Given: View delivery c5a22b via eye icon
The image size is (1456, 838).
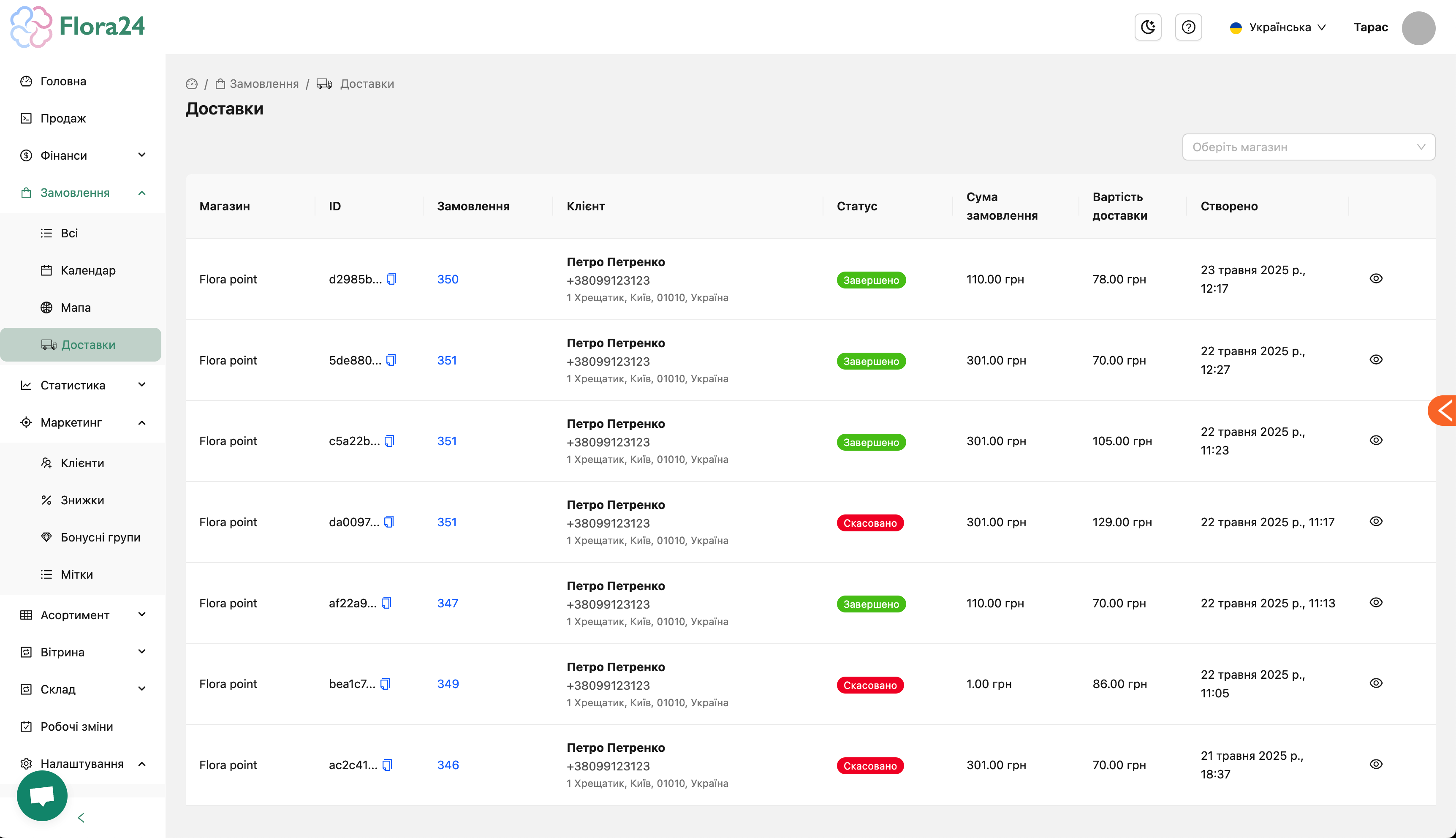Looking at the screenshot, I should (x=1376, y=440).
